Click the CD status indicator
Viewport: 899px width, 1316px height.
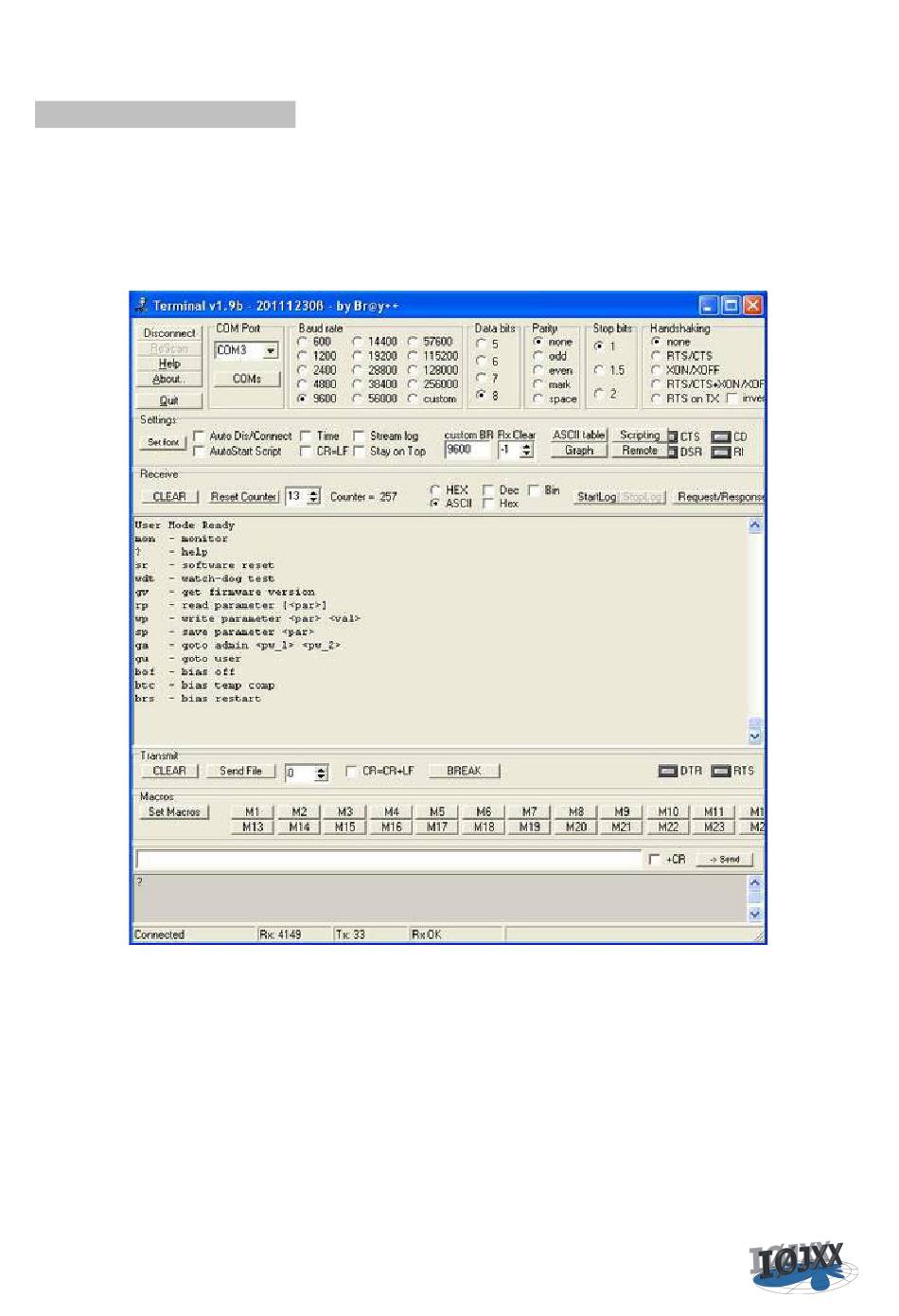tap(721, 436)
